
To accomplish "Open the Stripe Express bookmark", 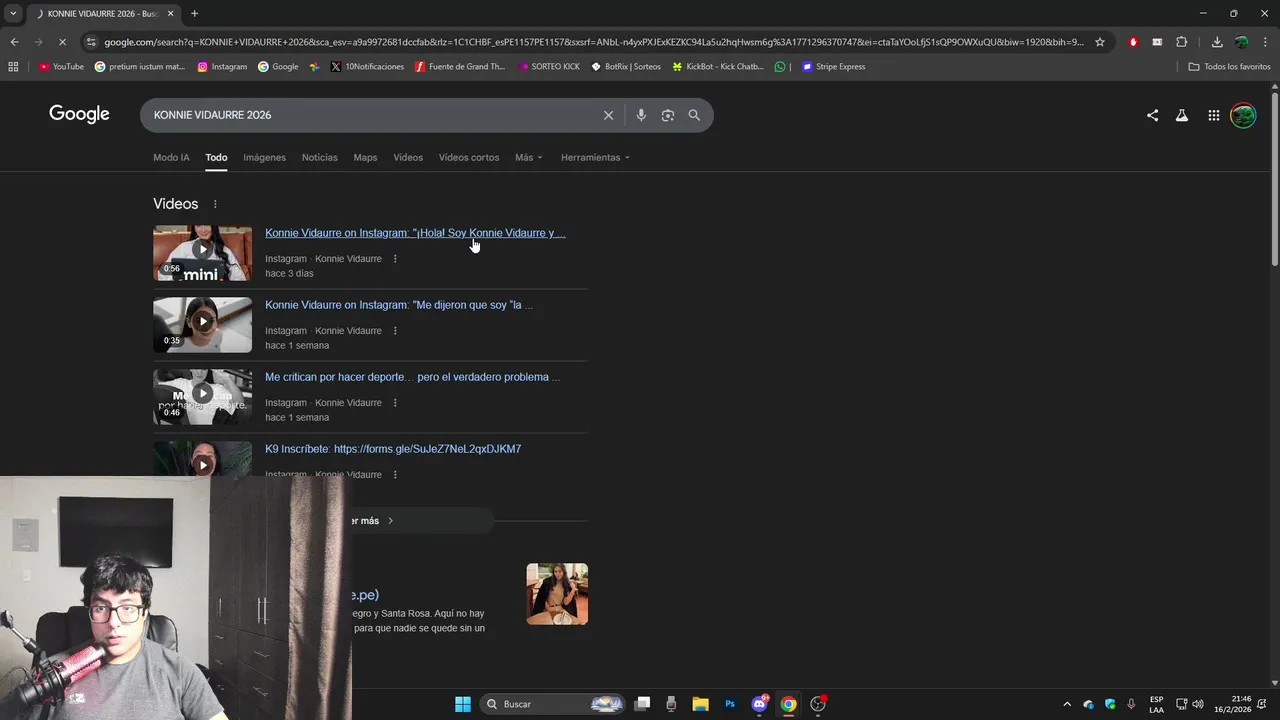I will [x=834, y=67].
